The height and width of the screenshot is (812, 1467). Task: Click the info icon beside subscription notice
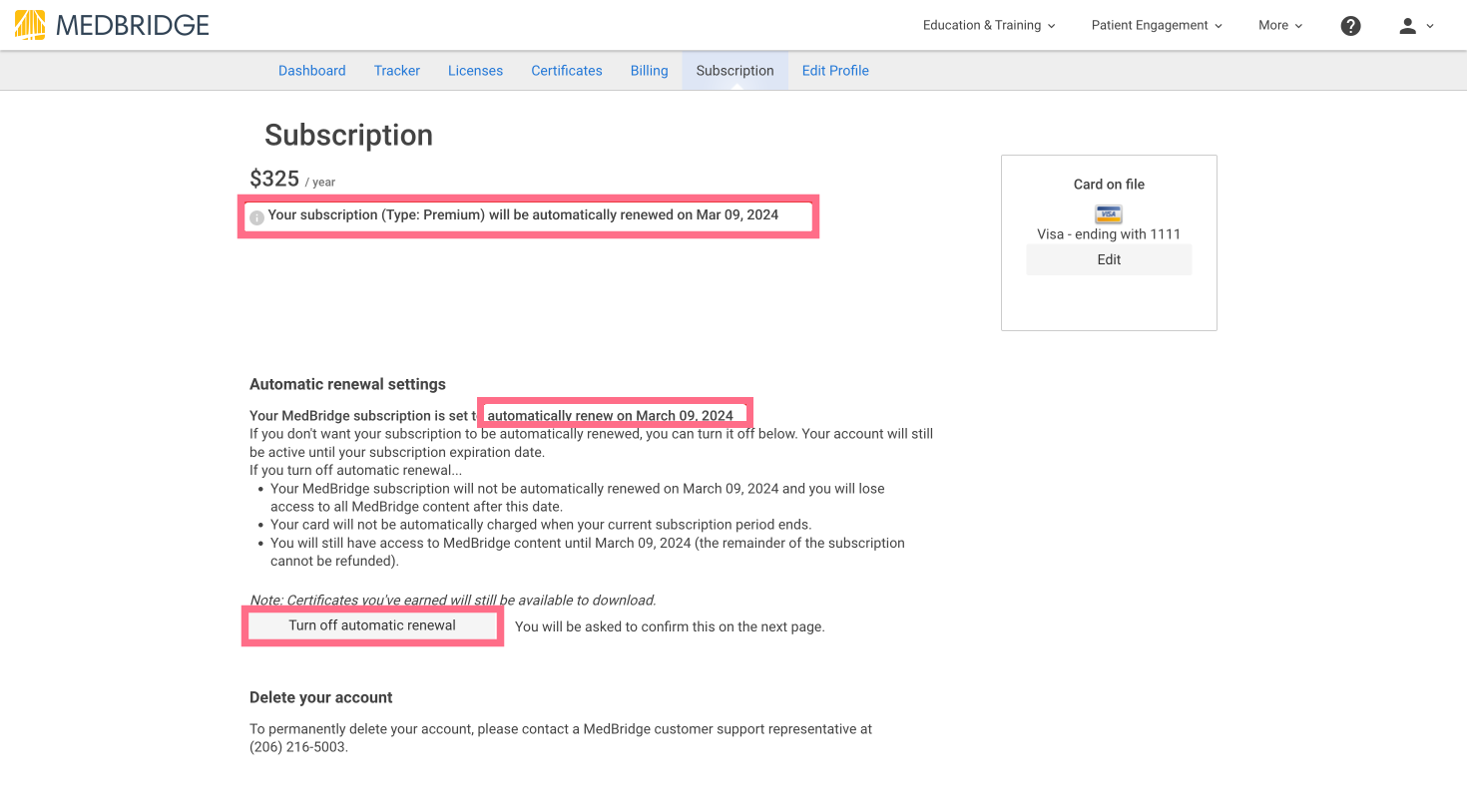[256, 217]
